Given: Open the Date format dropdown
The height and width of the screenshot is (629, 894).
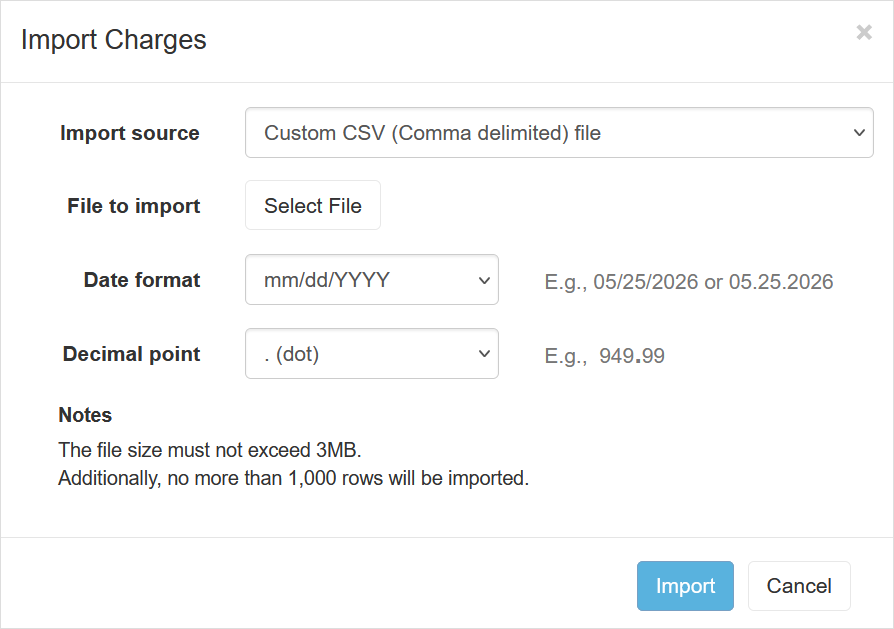Looking at the screenshot, I should pyautogui.click(x=372, y=279).
